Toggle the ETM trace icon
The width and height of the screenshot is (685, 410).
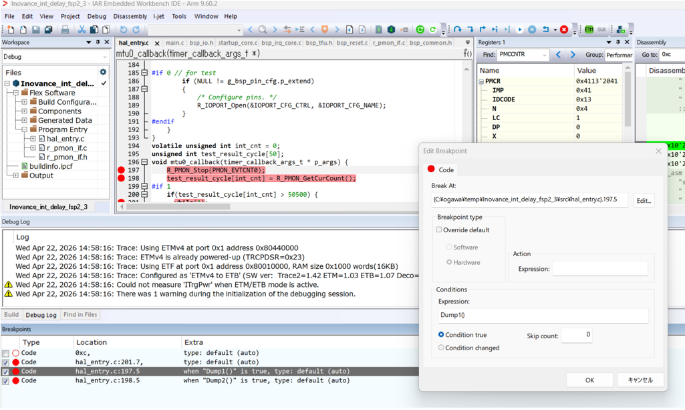click(x=589, y=30)
